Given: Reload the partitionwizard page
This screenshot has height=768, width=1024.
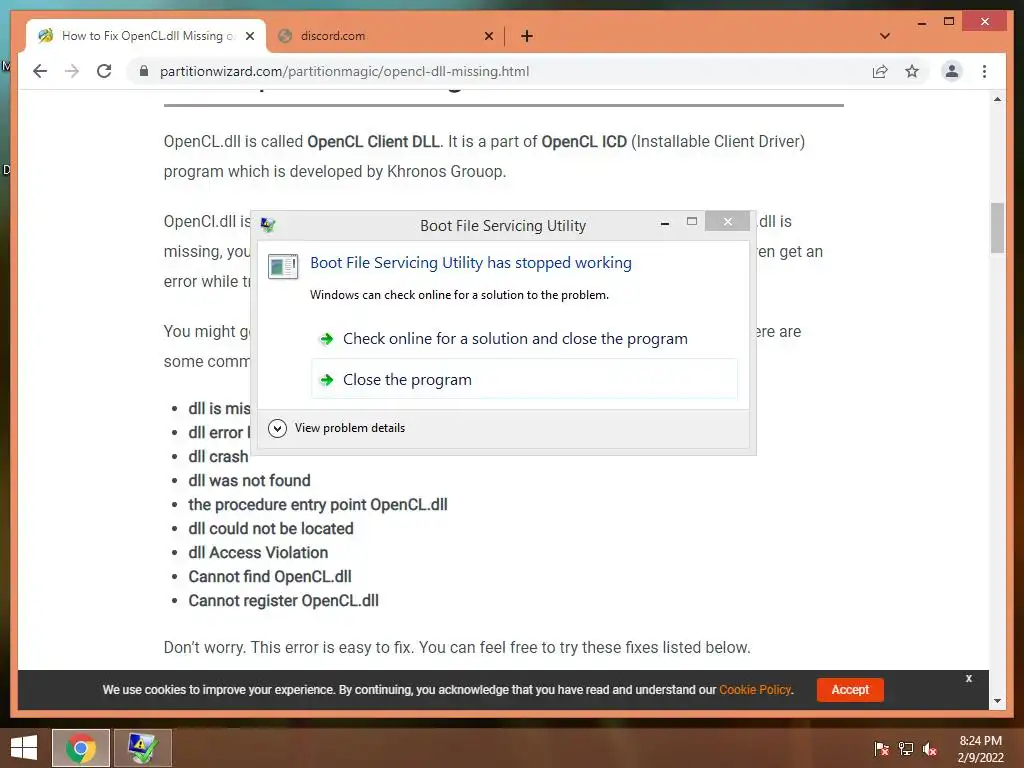Looking at the screenshot, I should pos(104,71).
